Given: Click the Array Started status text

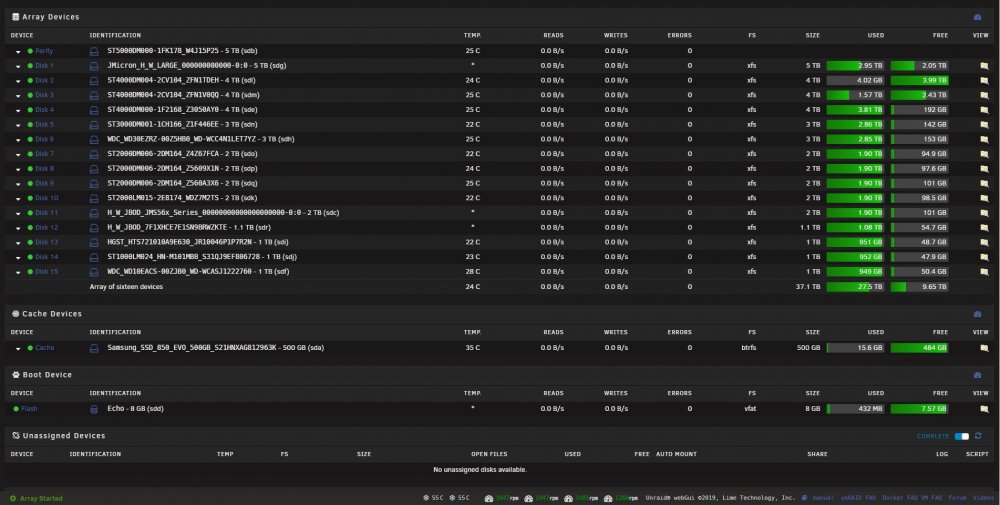Looking at the screenshot, I should pyautogui.click(x=41, y=499).
